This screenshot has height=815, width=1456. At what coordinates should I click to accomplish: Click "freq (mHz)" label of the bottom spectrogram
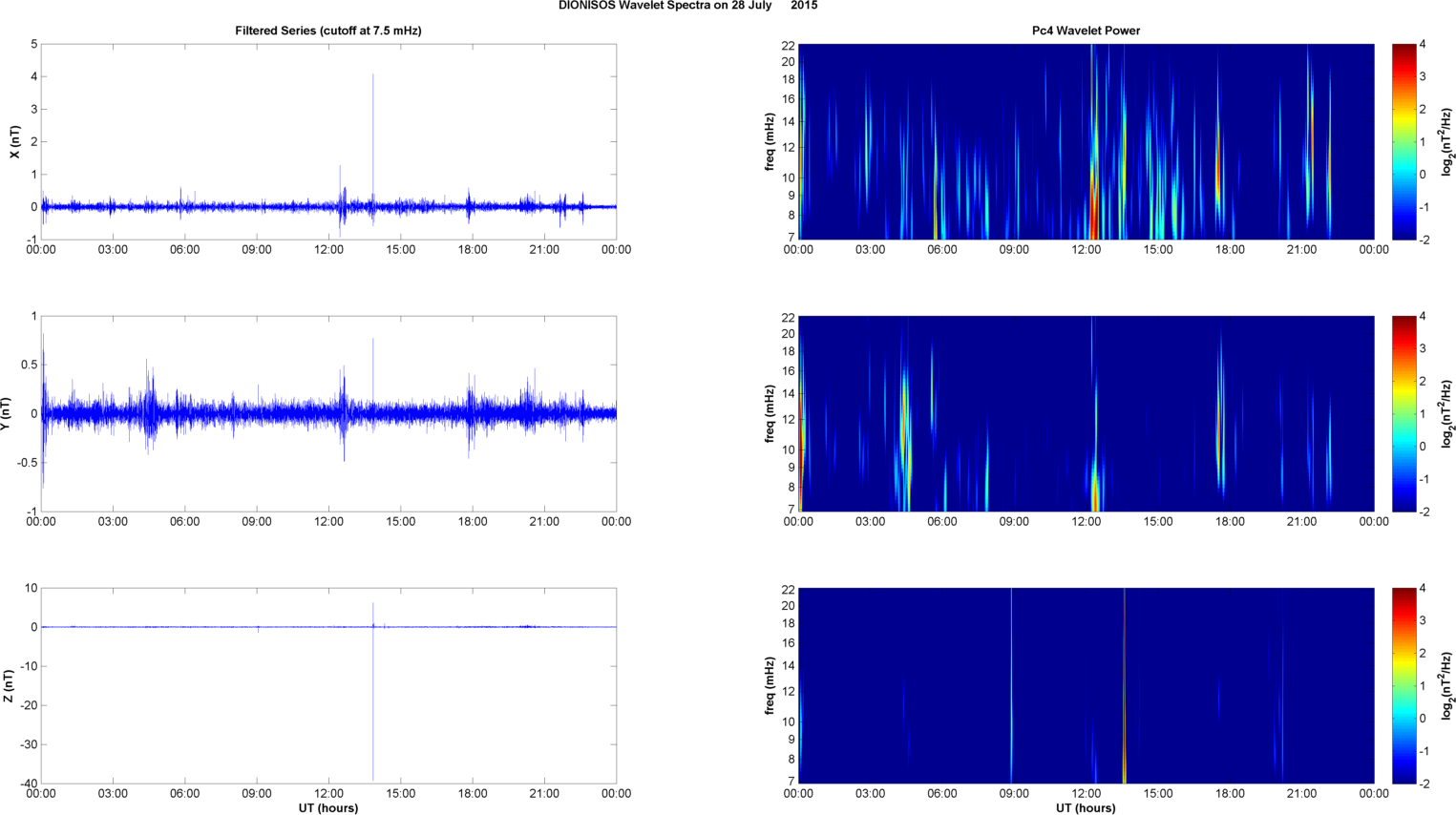tap(770, 685)
